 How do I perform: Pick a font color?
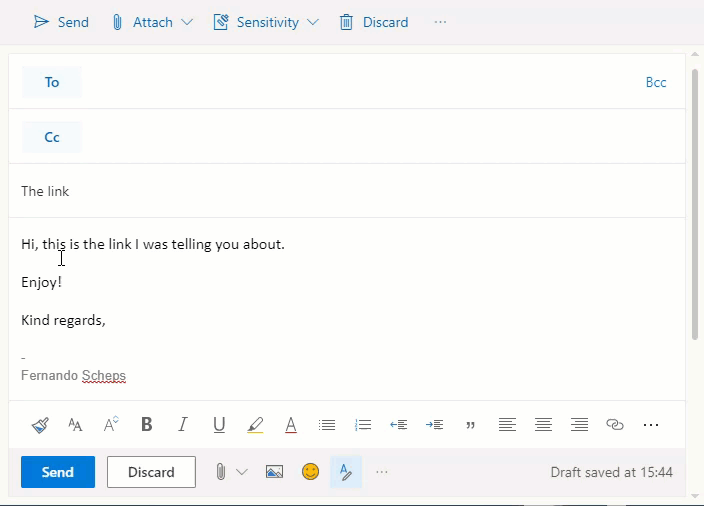(291, 425)
